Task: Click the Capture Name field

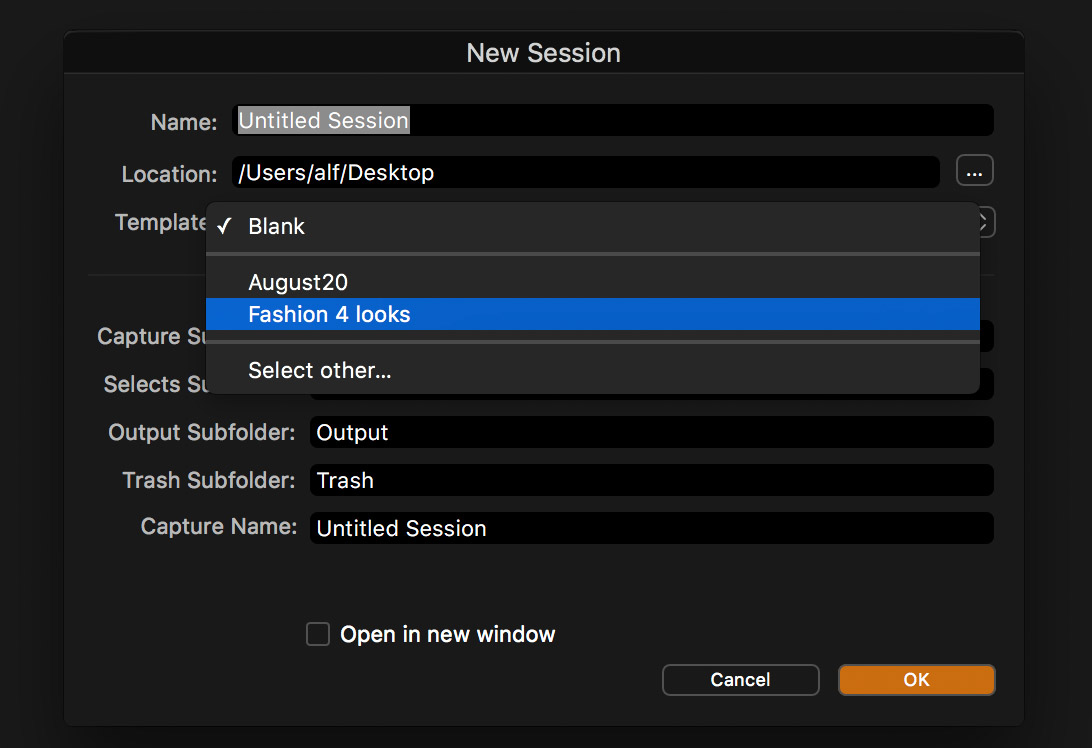Action: [652, 529]
